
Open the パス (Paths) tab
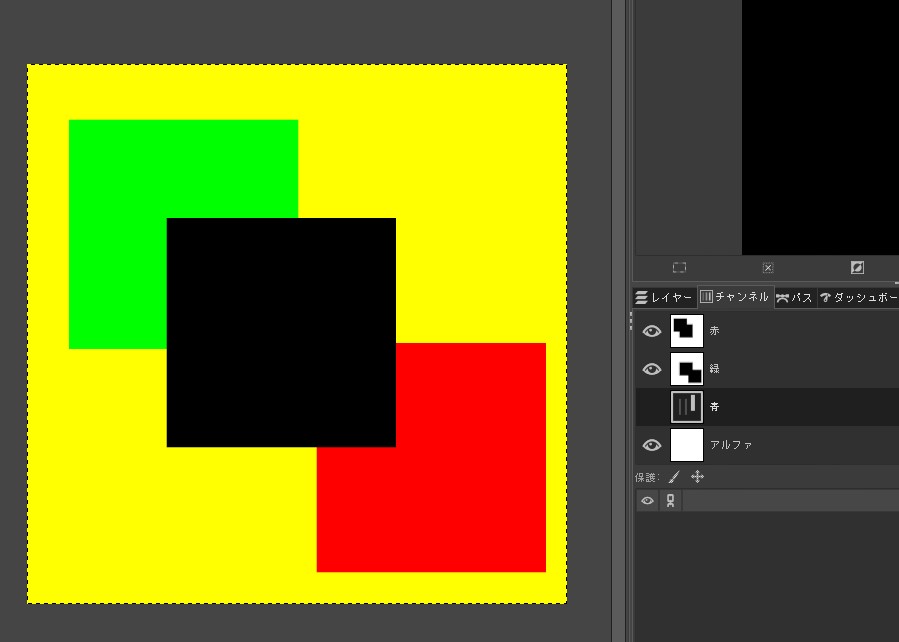[794, 298]
